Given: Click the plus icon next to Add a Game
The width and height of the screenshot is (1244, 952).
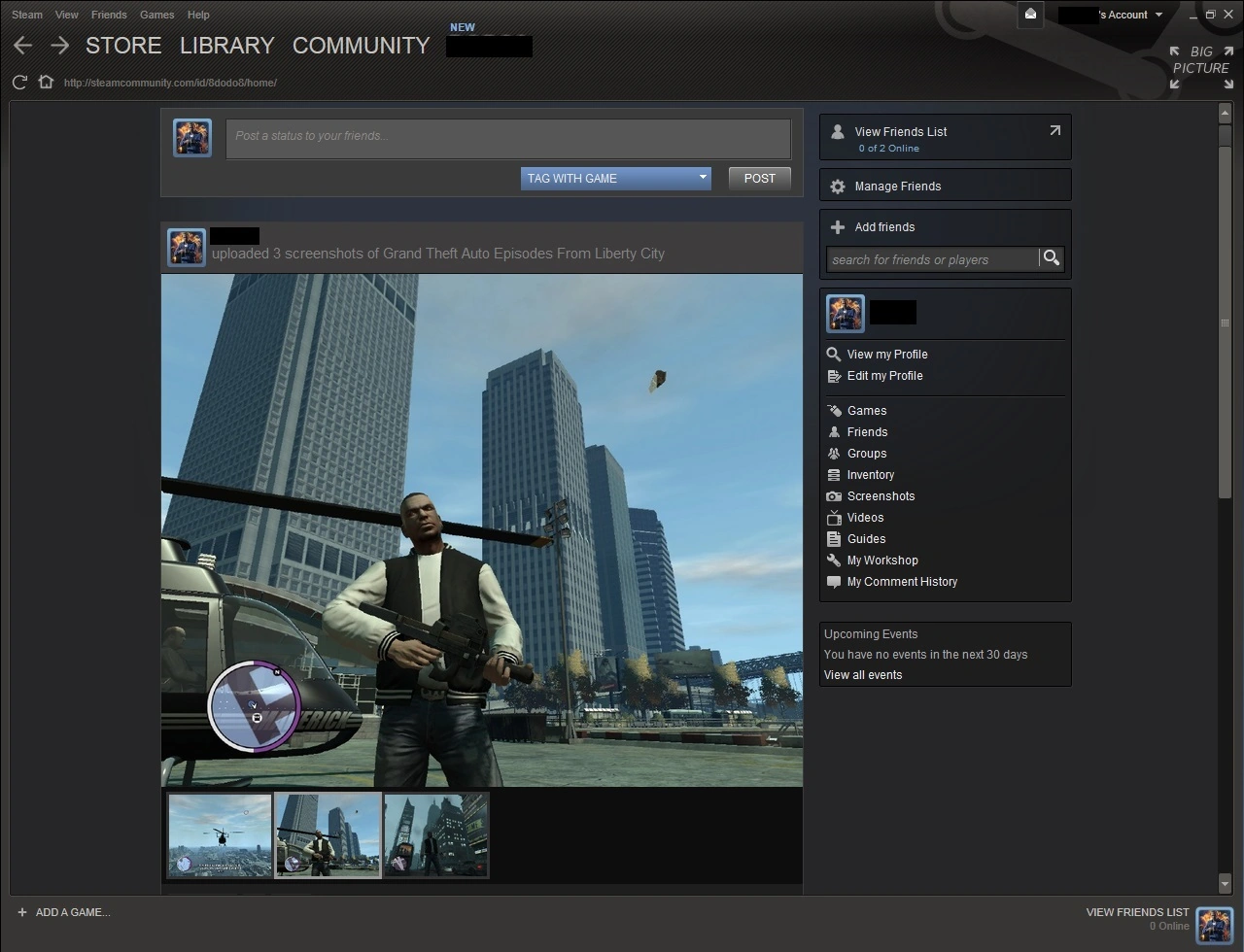Looking at the screenshot, I should click(x=22, y=912).
